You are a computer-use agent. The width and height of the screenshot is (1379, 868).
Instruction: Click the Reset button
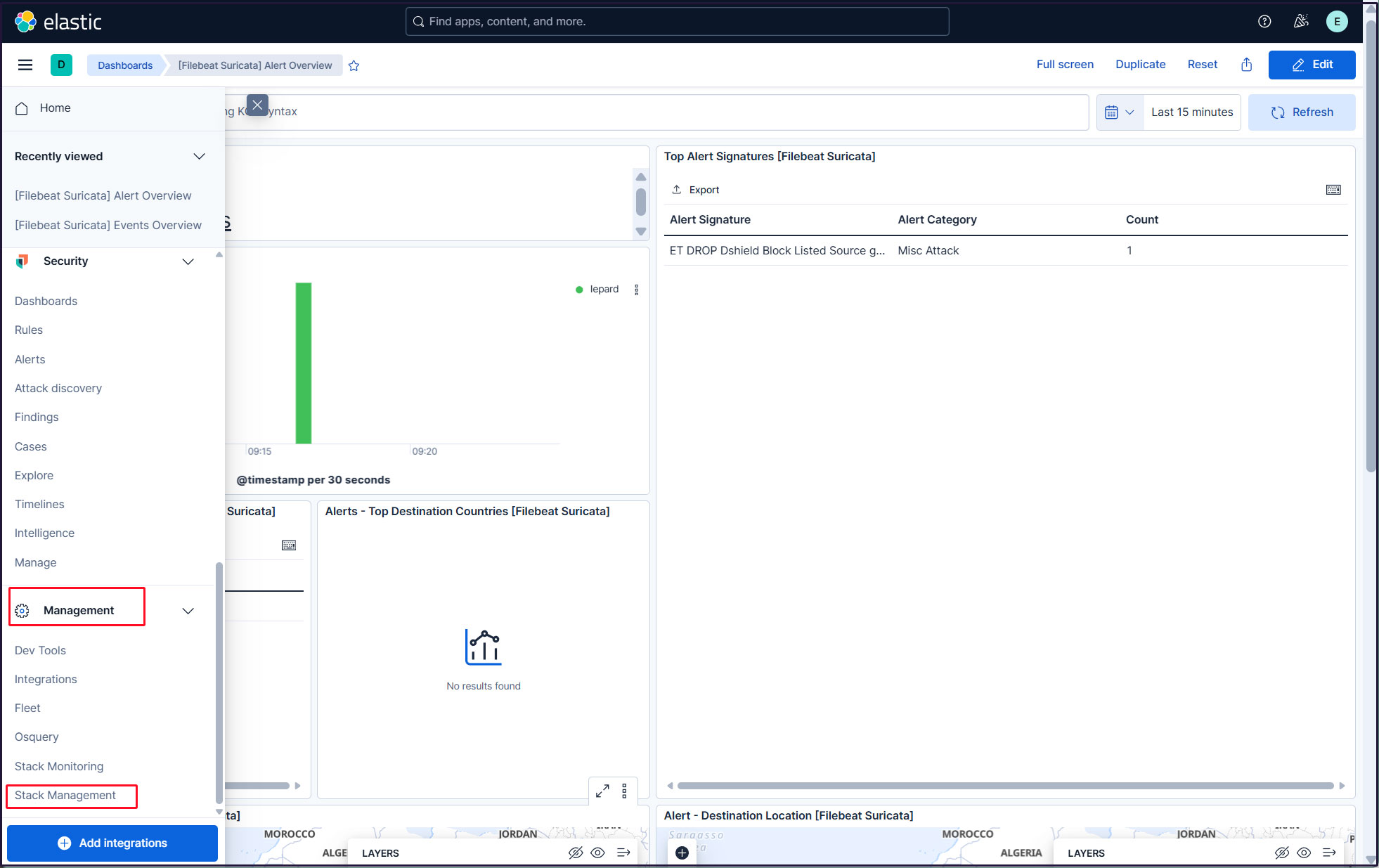click(x=1202, y=65)
